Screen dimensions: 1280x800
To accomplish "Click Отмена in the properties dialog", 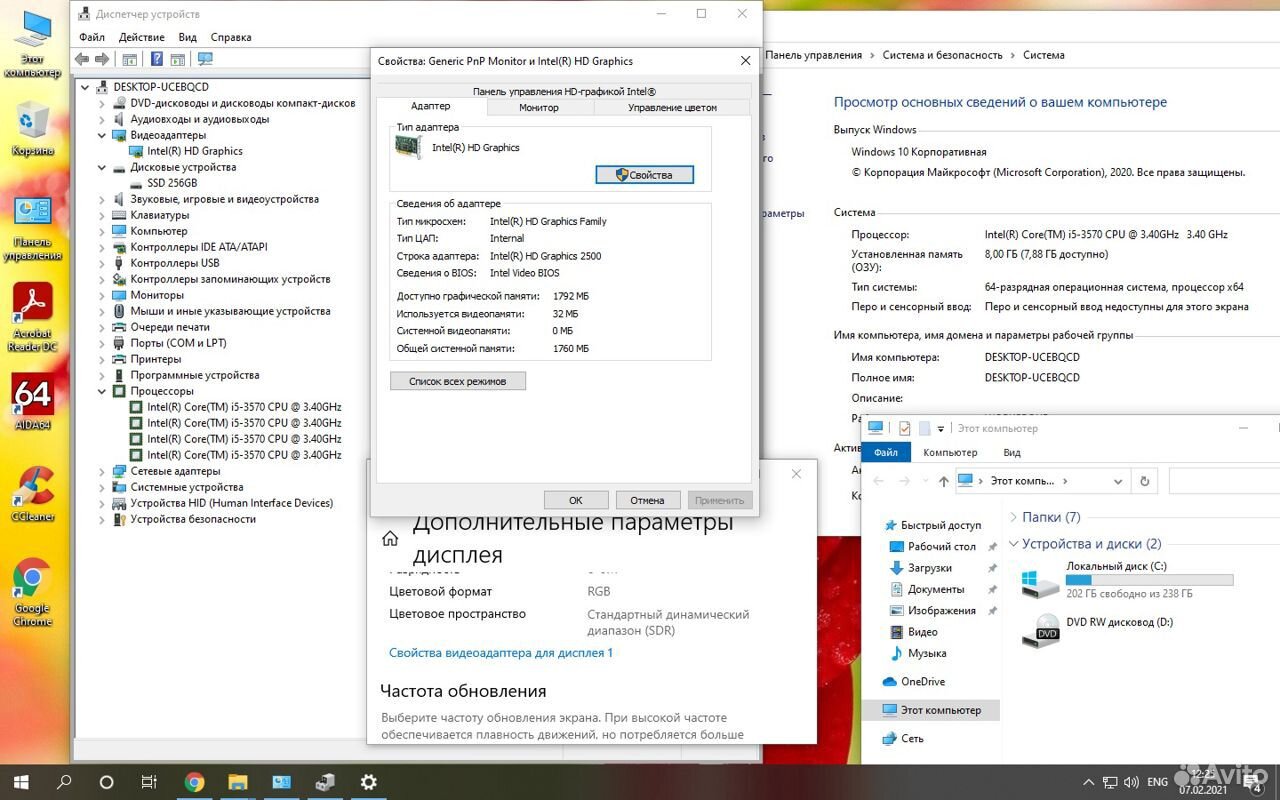I will pyautogui.click(x=648, y=500).
